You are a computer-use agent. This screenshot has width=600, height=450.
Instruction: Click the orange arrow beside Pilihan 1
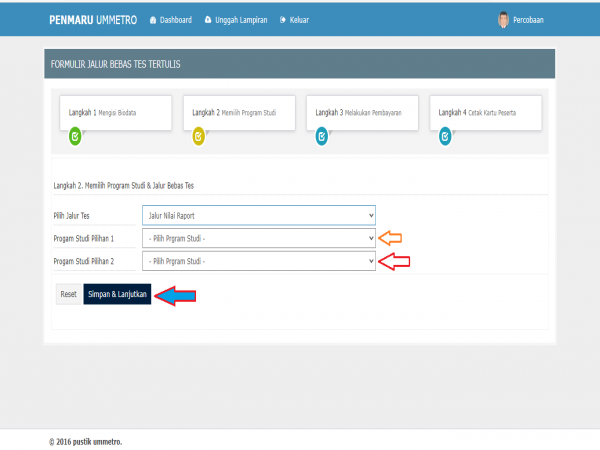(392, 238)
